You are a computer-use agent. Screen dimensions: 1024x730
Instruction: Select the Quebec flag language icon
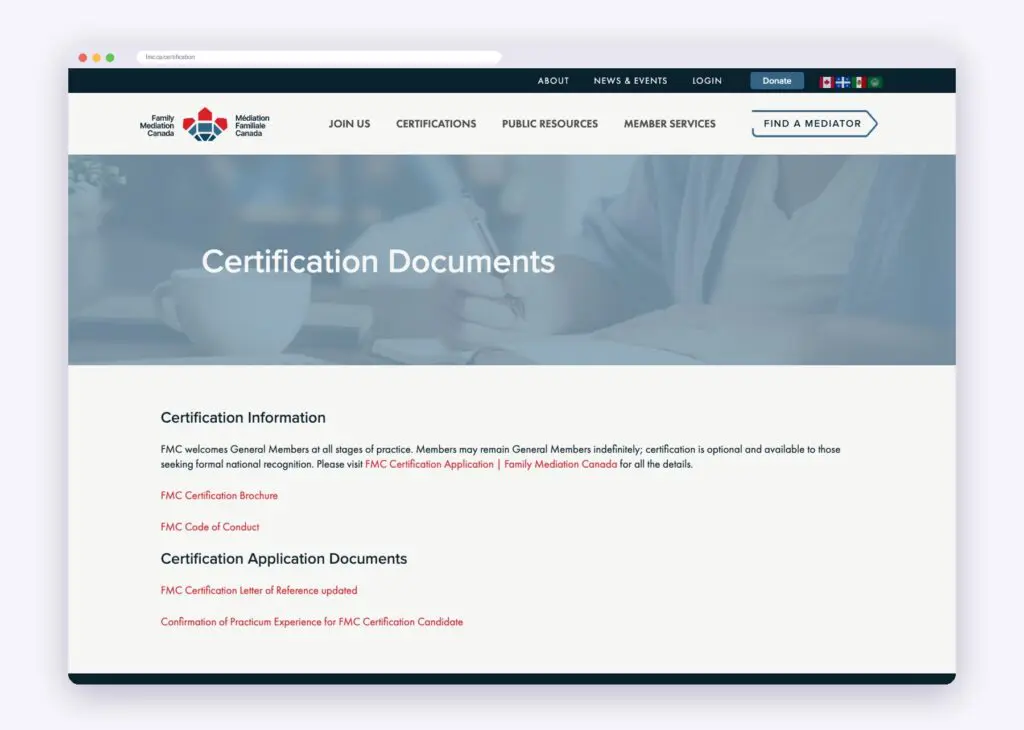click(x=842, y=82)
